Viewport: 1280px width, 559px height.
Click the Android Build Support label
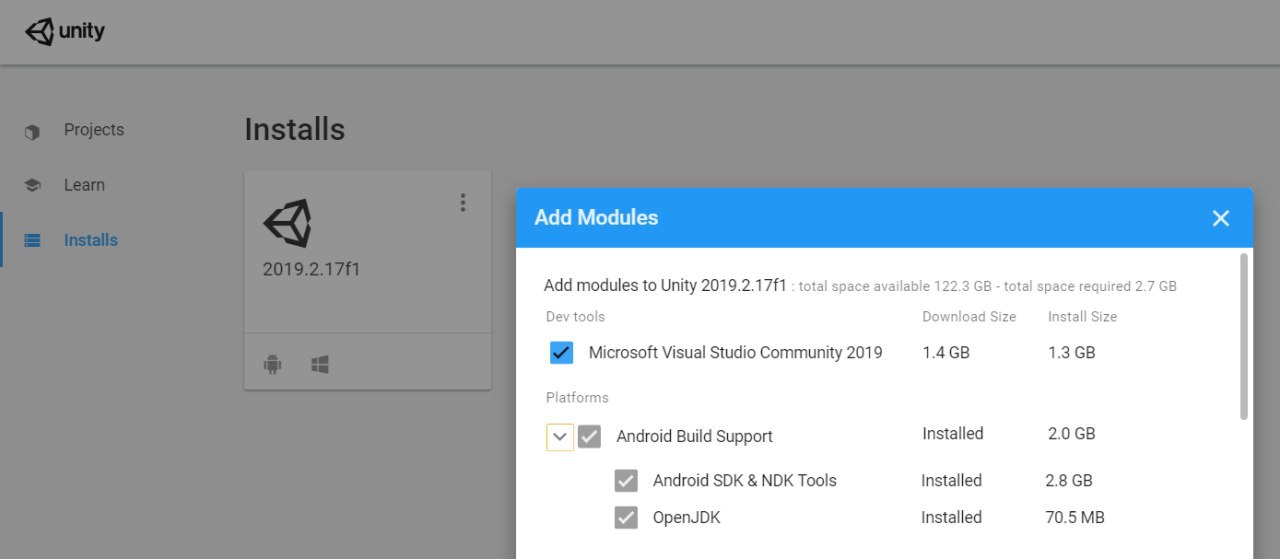(x=694, y=437)
